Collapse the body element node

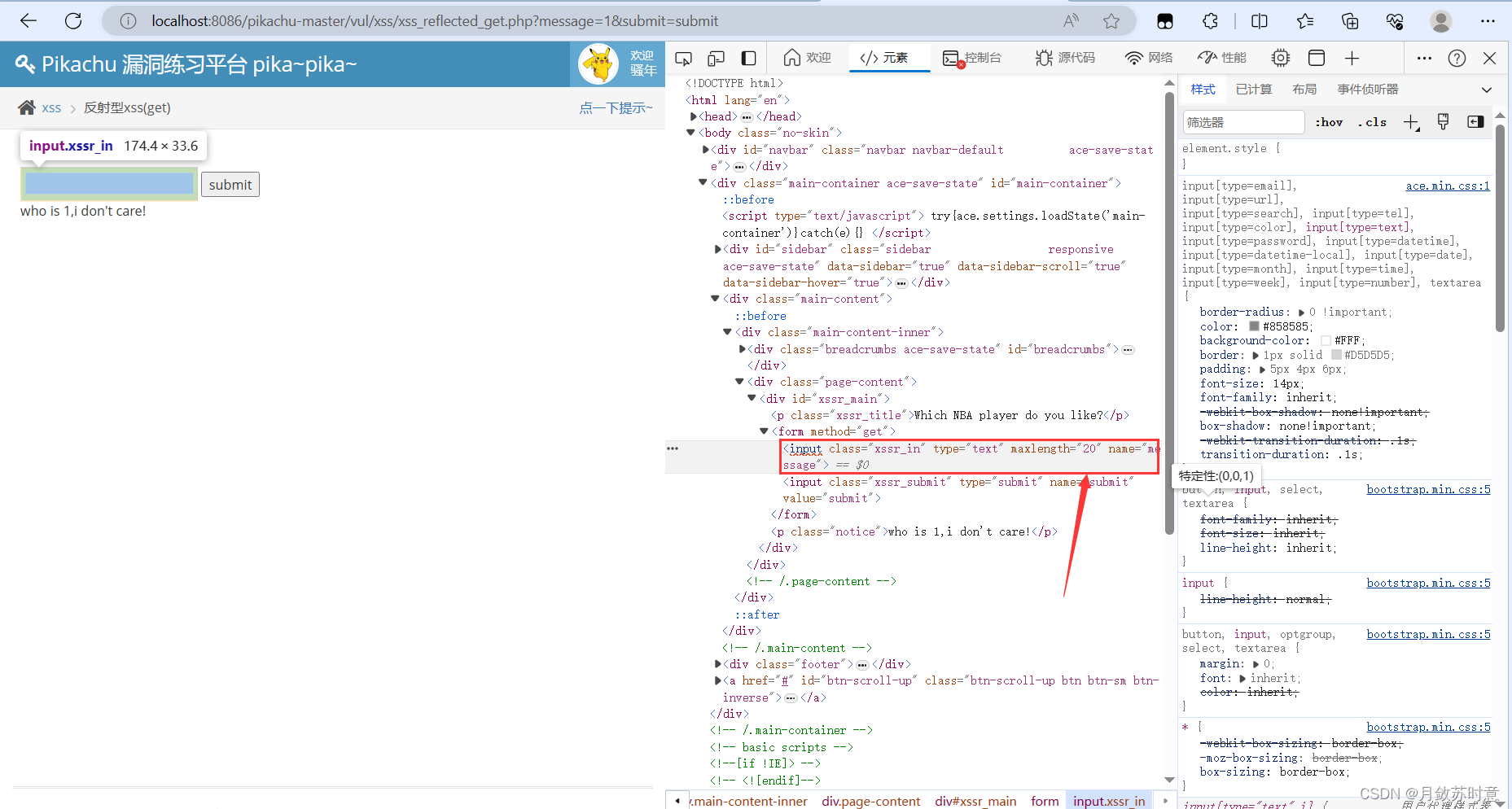point(691,133)
